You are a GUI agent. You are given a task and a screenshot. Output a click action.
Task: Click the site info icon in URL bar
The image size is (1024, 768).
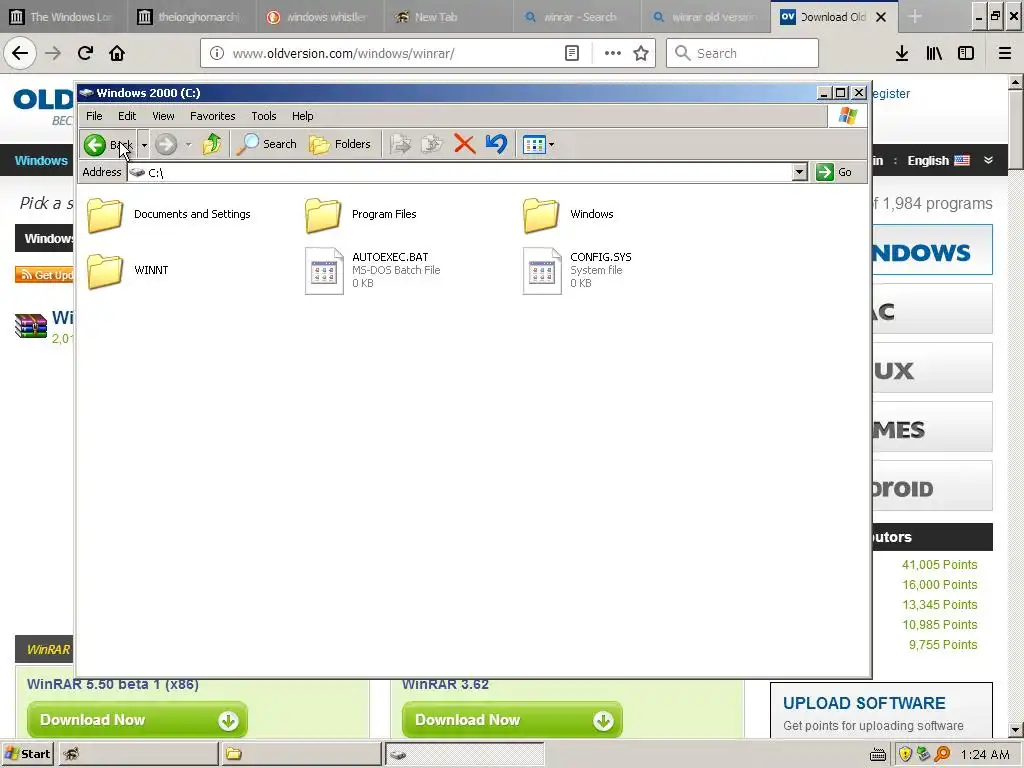click(217, 53)
